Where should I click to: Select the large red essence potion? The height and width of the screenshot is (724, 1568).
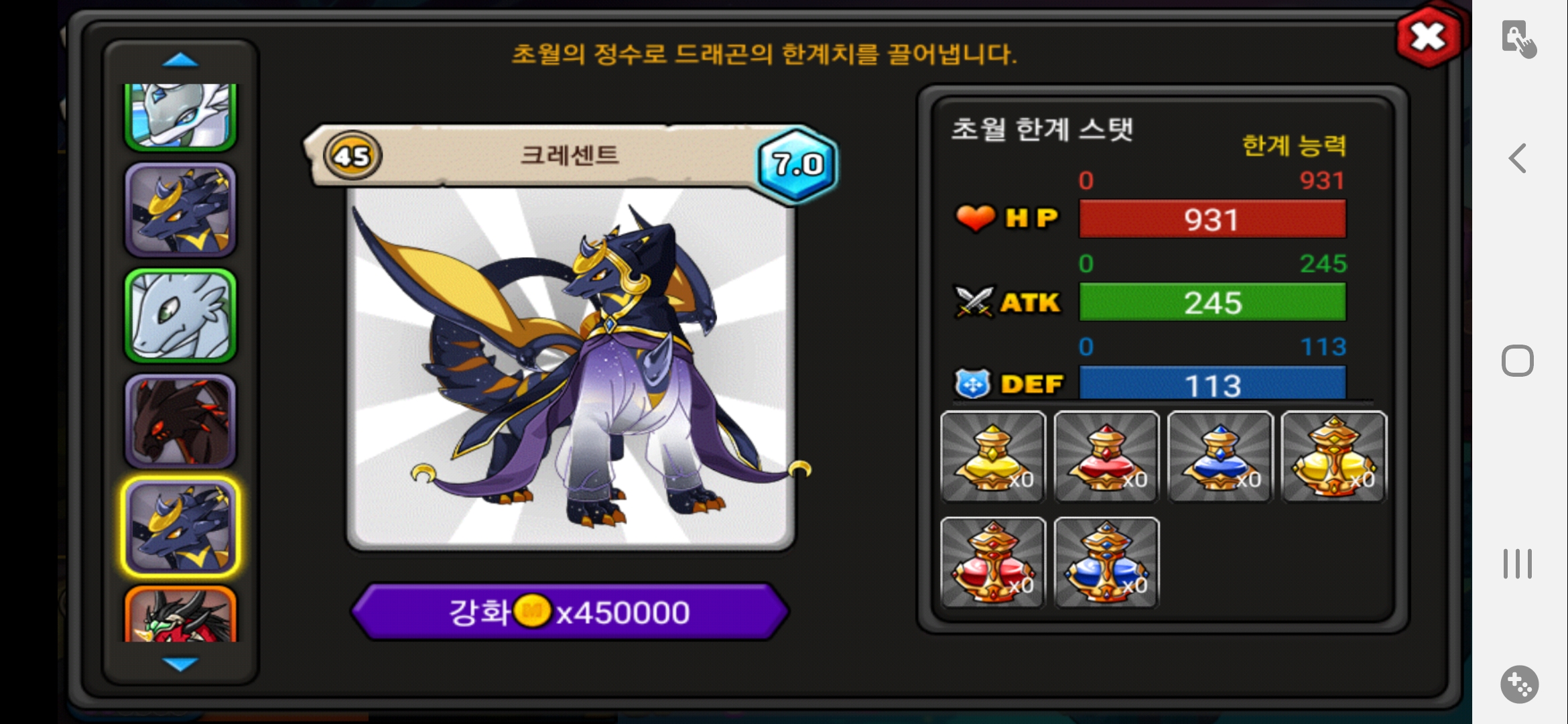(x=993, y=562)
